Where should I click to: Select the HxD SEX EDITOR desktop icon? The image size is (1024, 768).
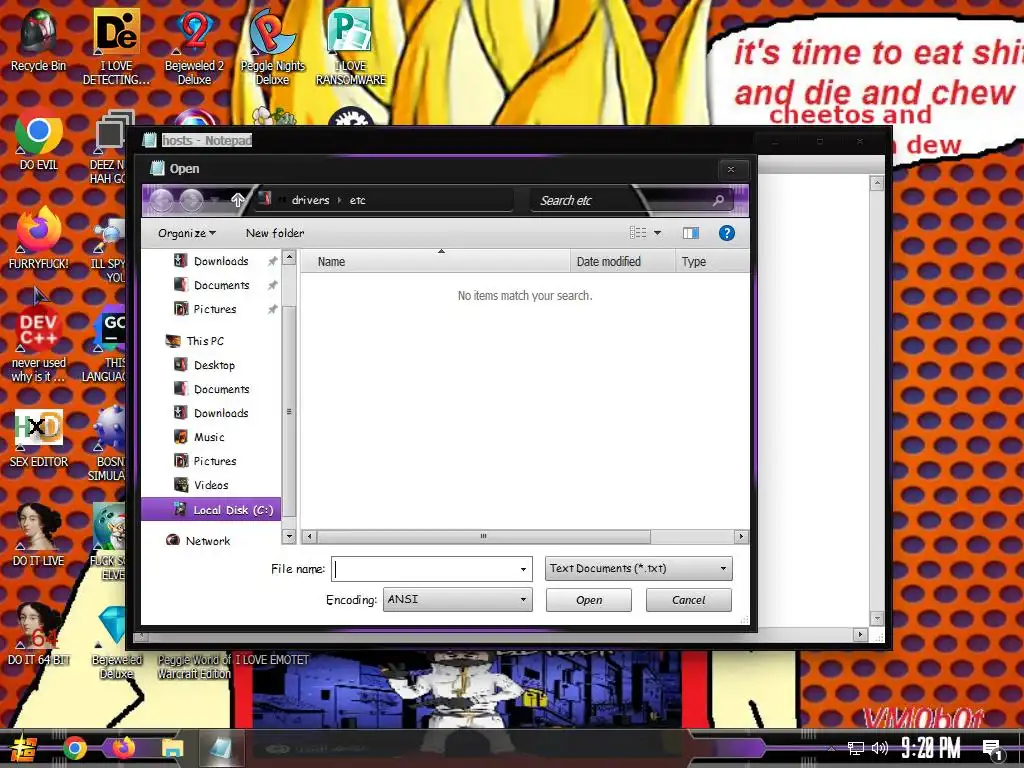[x=38, y=438]
